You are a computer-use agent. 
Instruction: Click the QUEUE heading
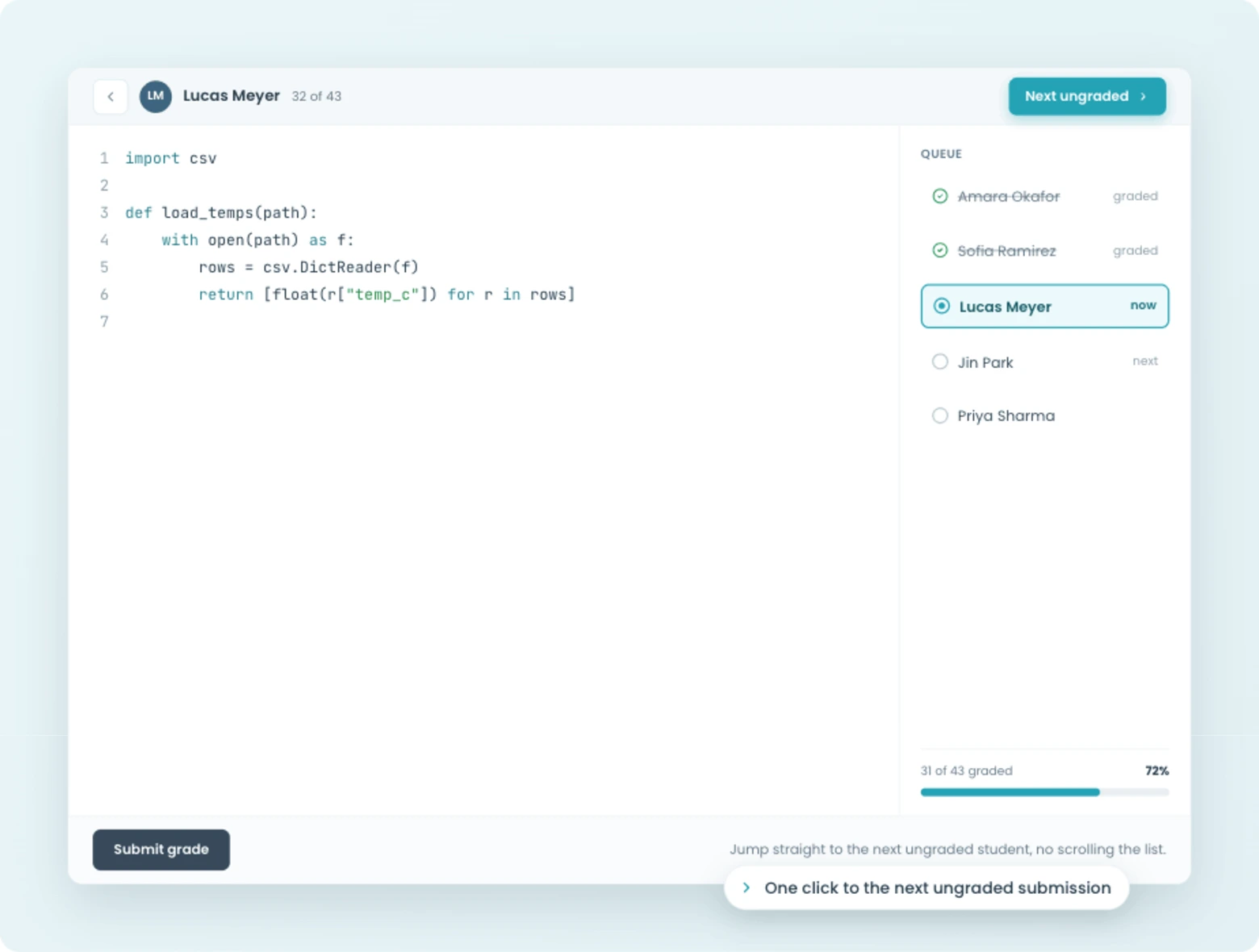click(941, 153)
